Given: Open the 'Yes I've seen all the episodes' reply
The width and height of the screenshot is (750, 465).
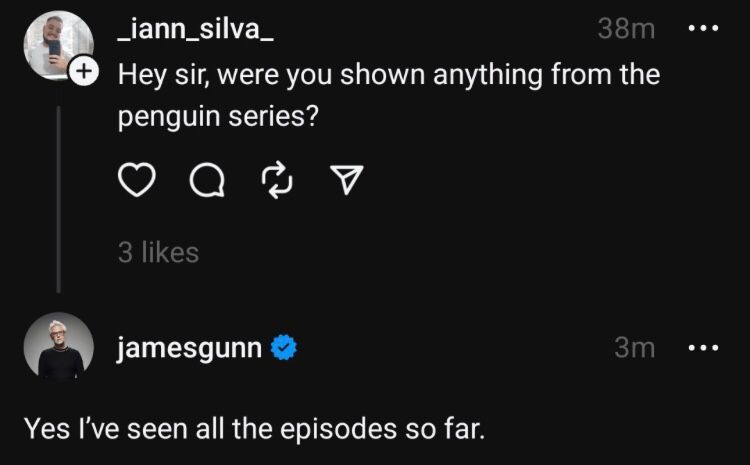Looking at the screenshot, I should [254, 429].
